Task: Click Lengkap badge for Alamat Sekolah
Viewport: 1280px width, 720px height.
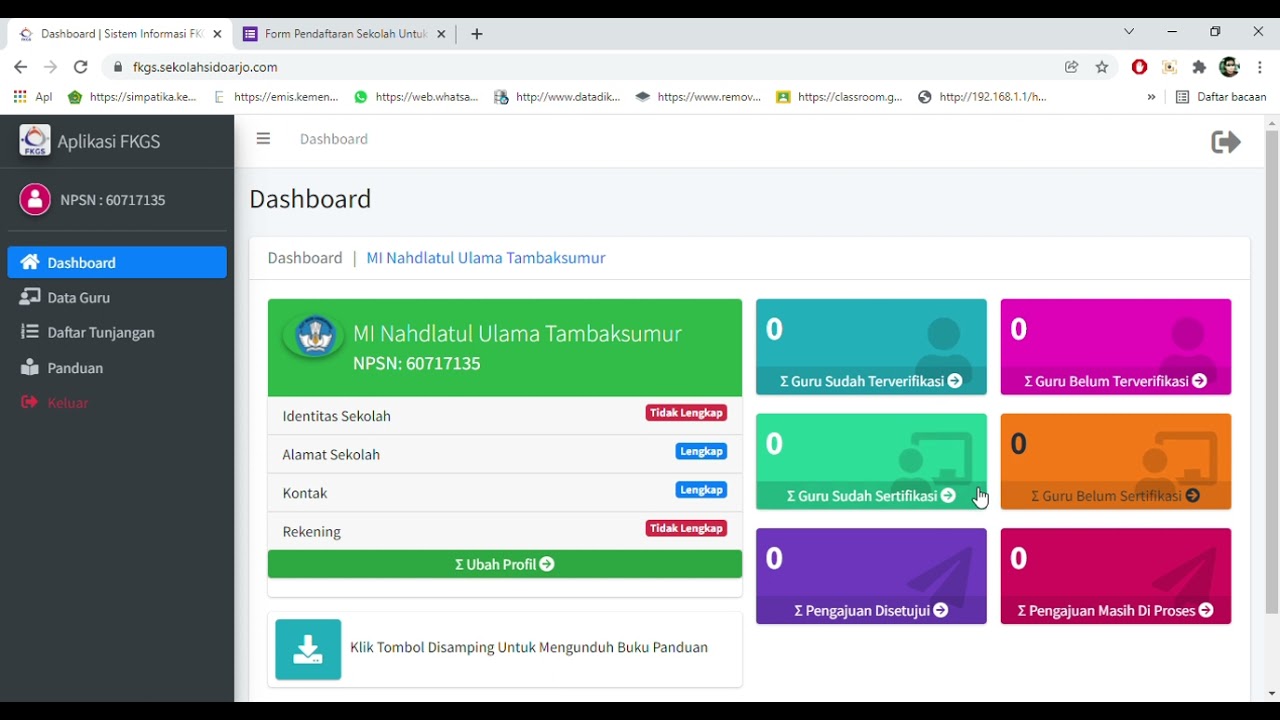Action: pos(701,451)
